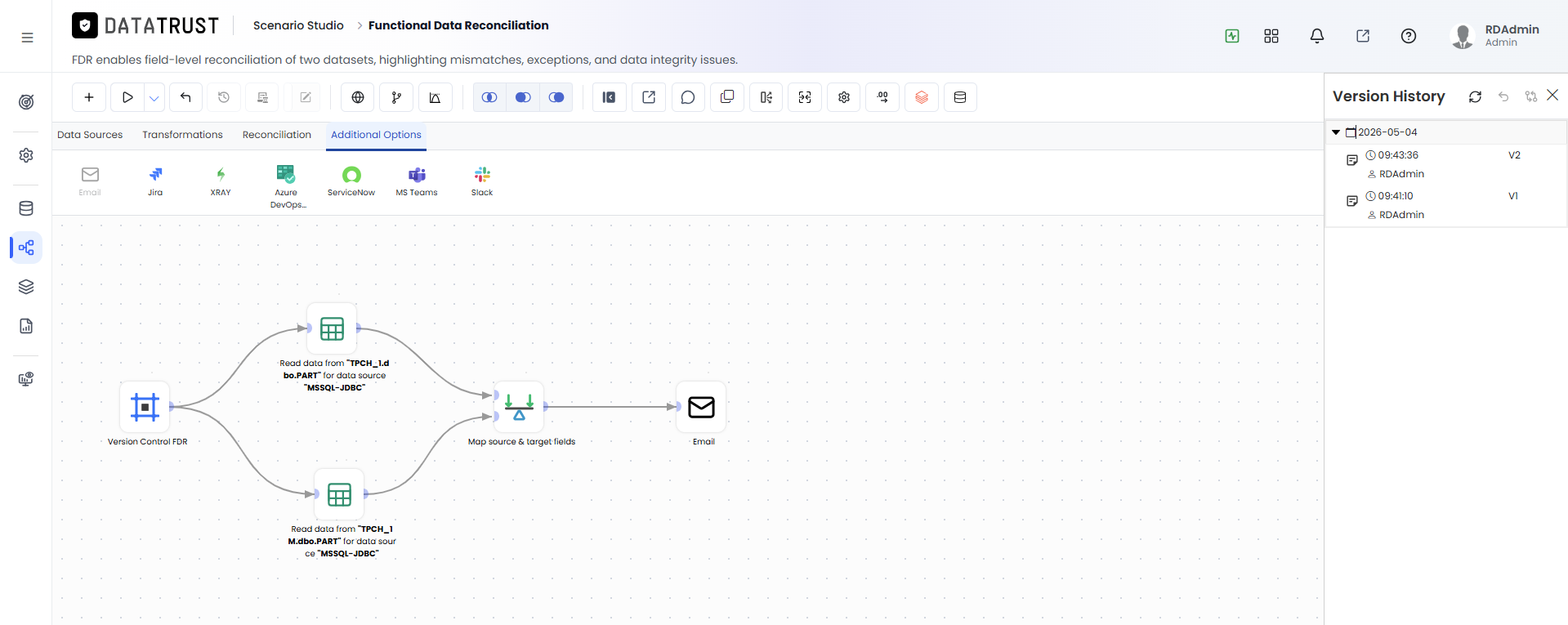Select the Map source & target fields node
This screenshot has width=1568, height=625.
click(519, 406)
